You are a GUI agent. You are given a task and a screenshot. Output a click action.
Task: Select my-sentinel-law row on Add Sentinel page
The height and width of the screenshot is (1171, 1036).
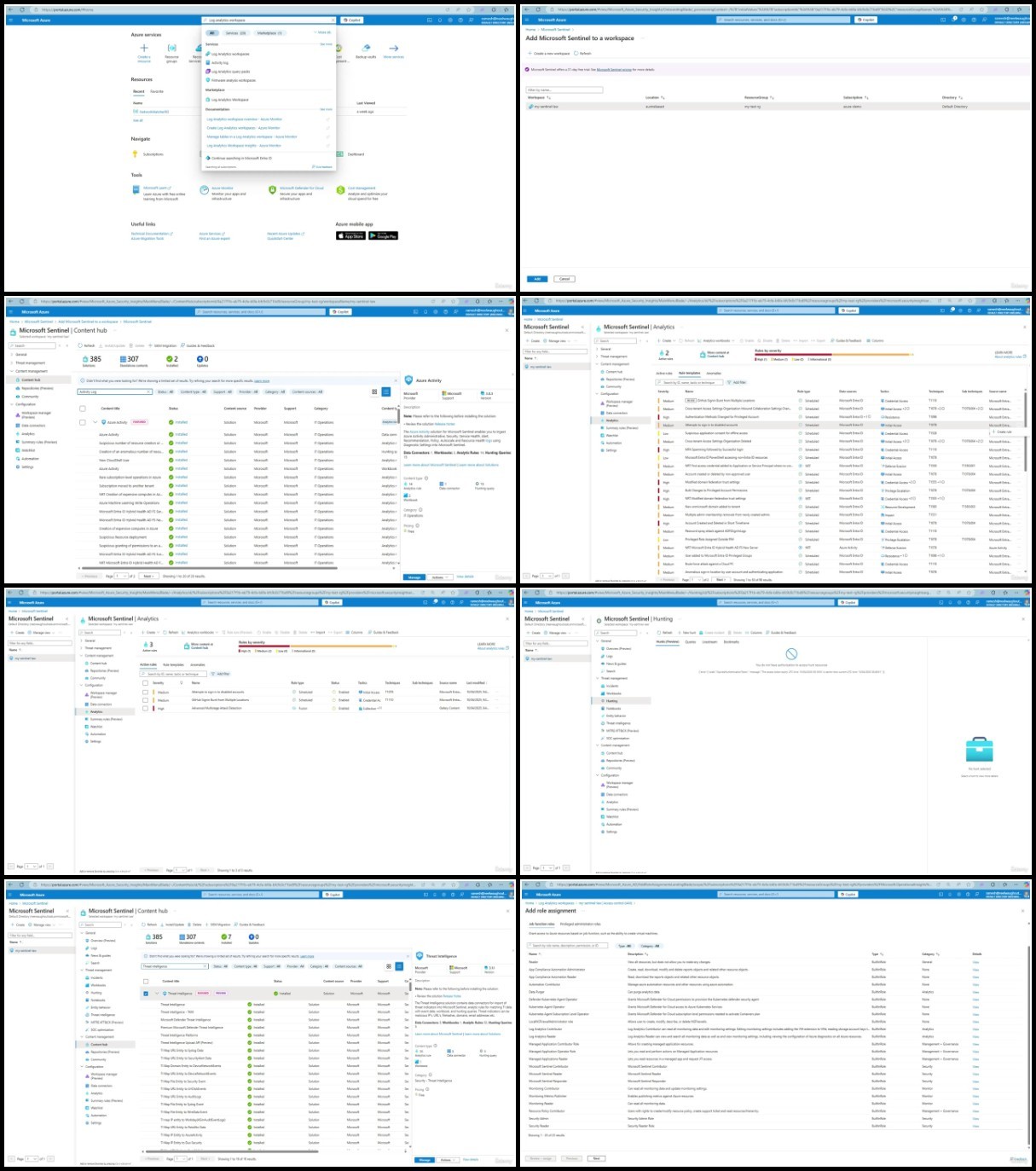778,107
